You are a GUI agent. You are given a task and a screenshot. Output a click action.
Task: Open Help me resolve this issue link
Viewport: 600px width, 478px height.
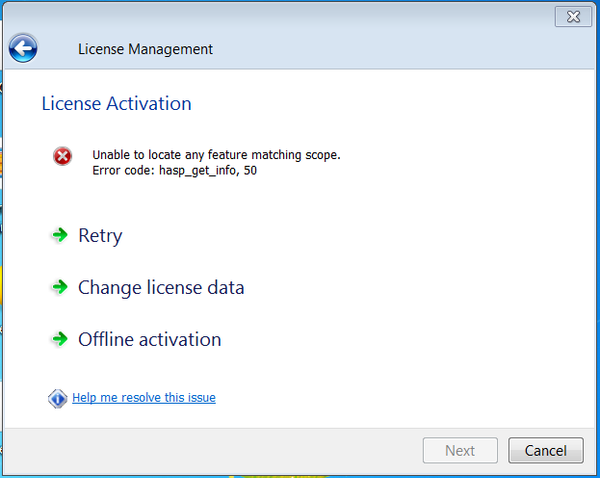coord(144,398)
